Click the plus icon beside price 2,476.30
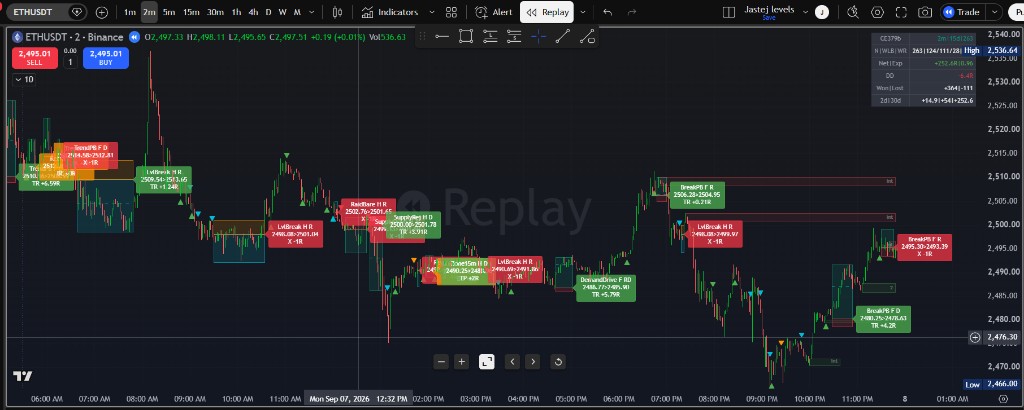Viewport: 1024px width, 410px height. coord(975,338)
